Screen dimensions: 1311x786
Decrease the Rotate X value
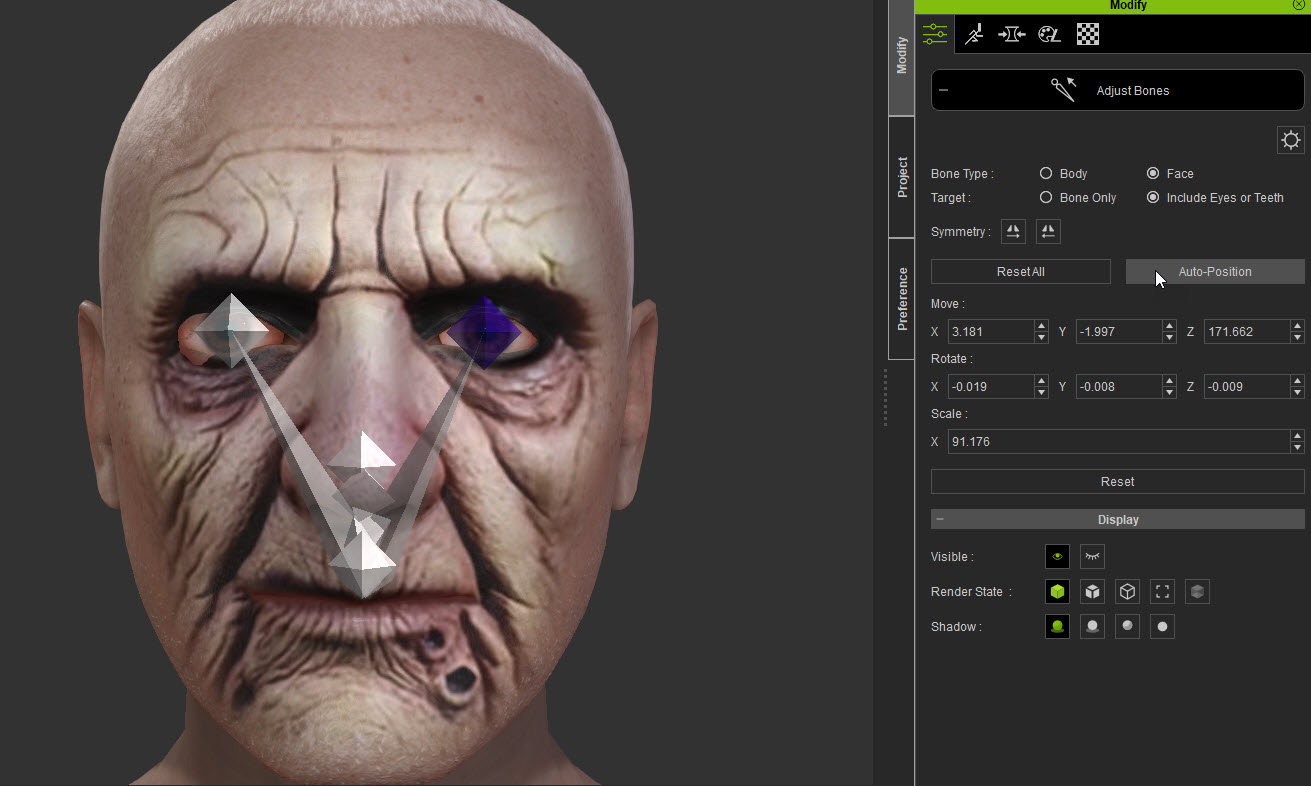click(1041, 392)
